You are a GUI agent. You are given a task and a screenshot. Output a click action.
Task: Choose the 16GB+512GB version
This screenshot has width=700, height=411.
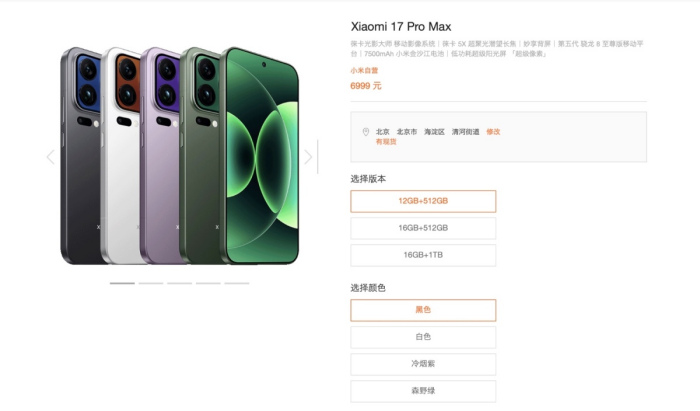tap(423, 228)
